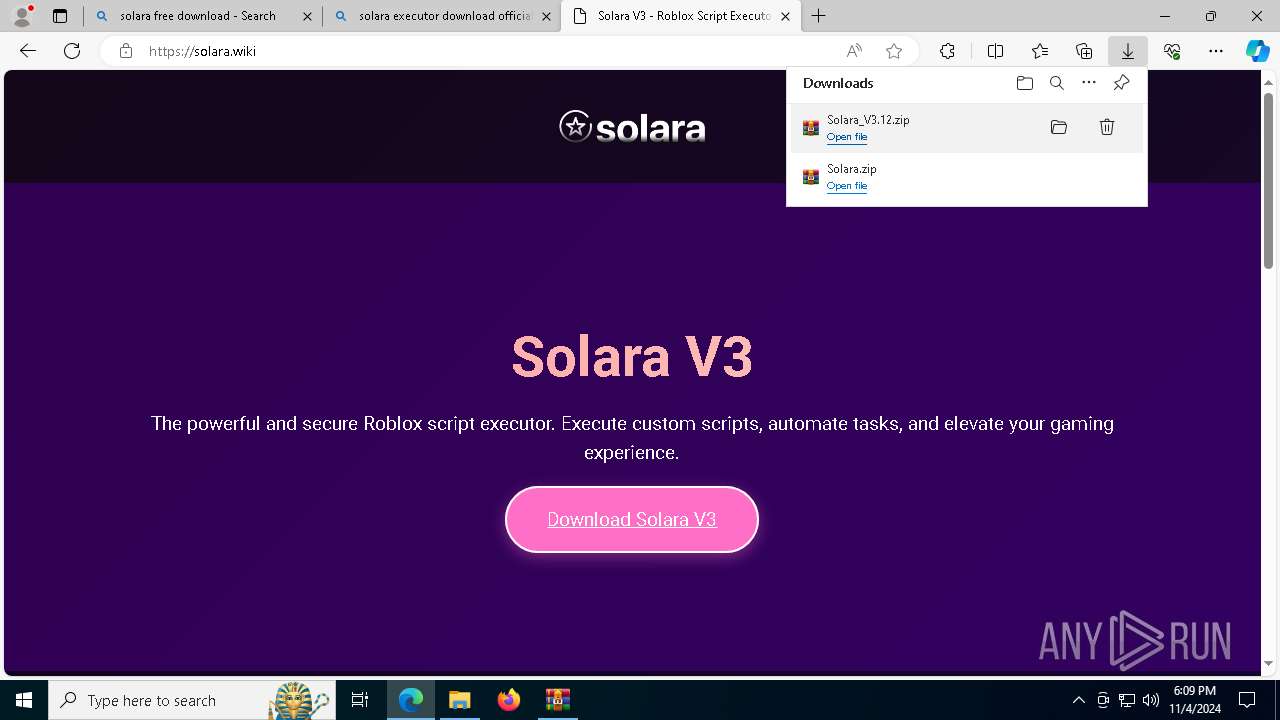The width and height of the screenshot is (1280, 720).
Task: Toggle Split screen view
Action: [995, 51]
